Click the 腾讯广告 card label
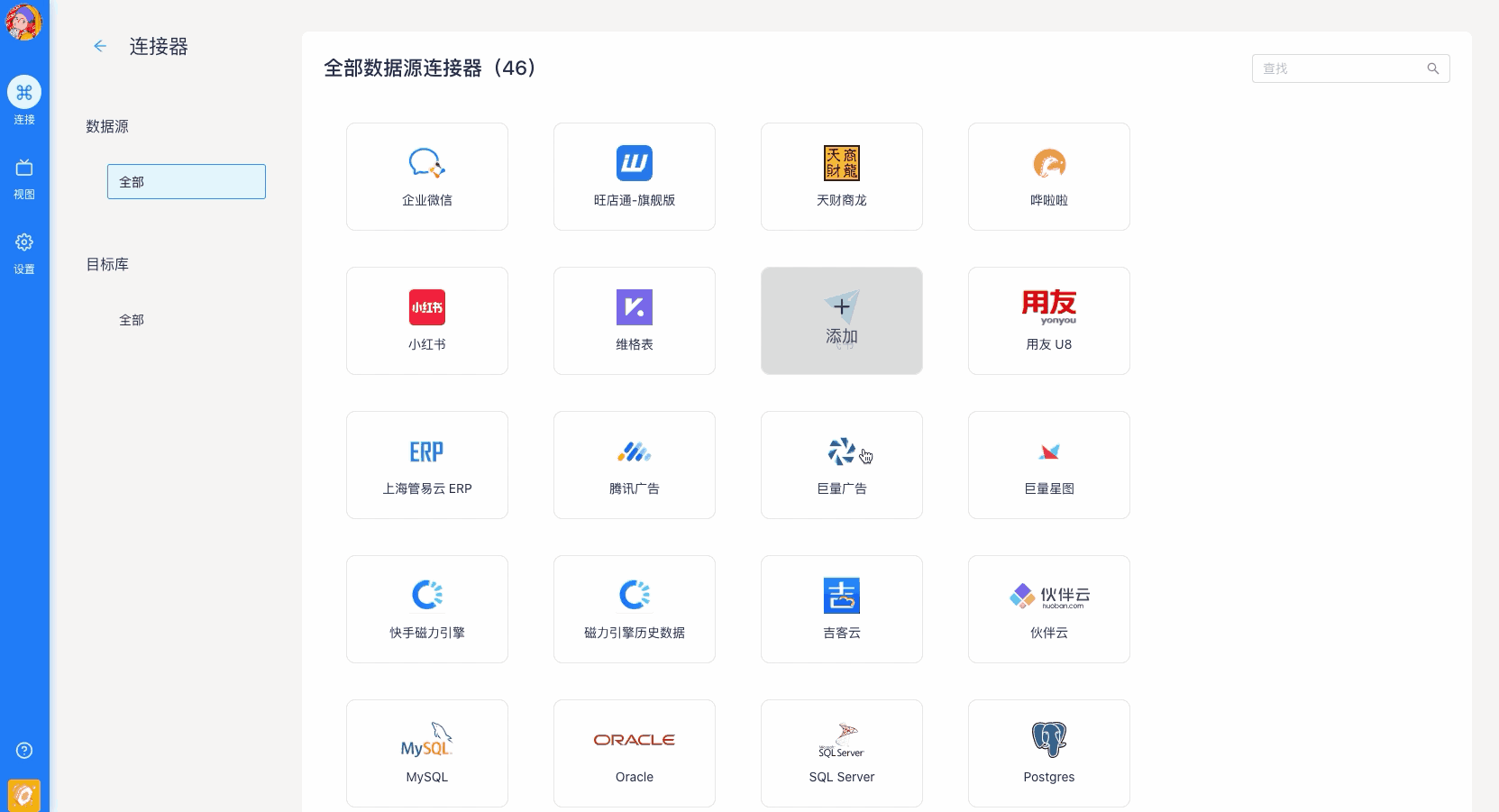Viewport: 1499px width, 812px height. coord(635,488)
